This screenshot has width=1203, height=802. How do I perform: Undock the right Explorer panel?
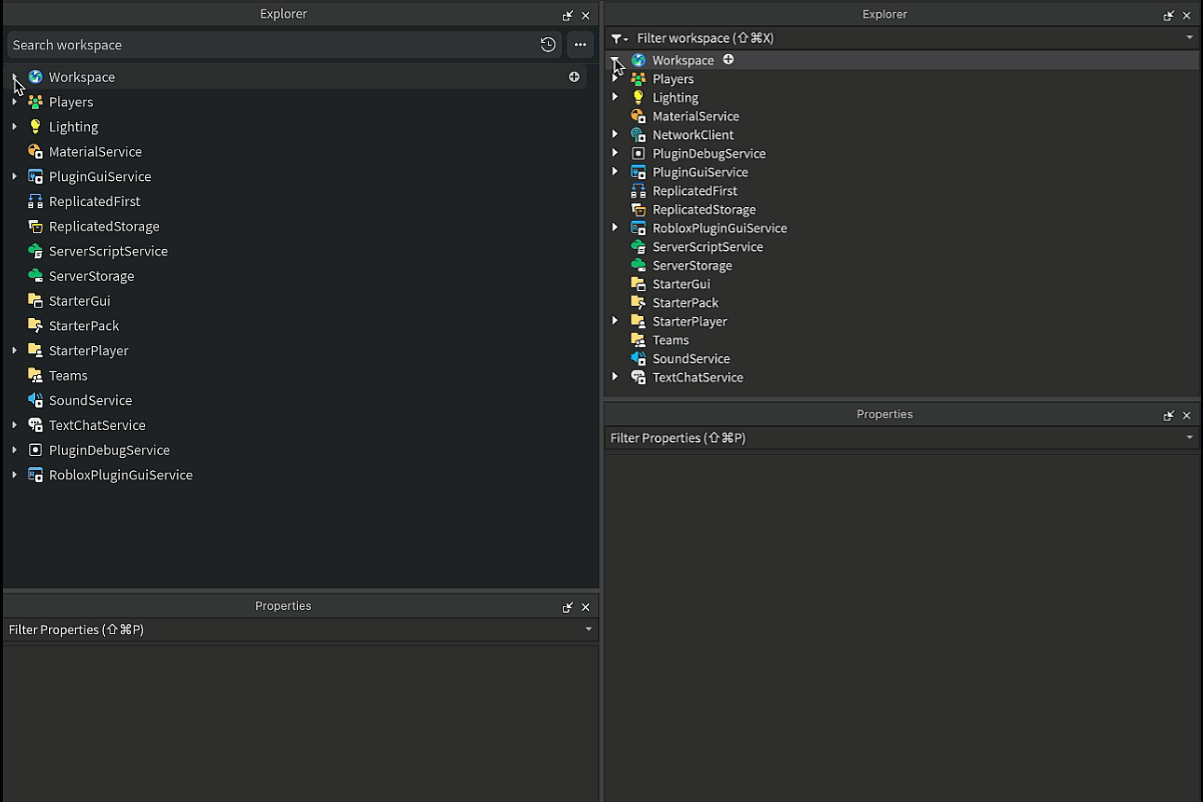point(1169,16)
